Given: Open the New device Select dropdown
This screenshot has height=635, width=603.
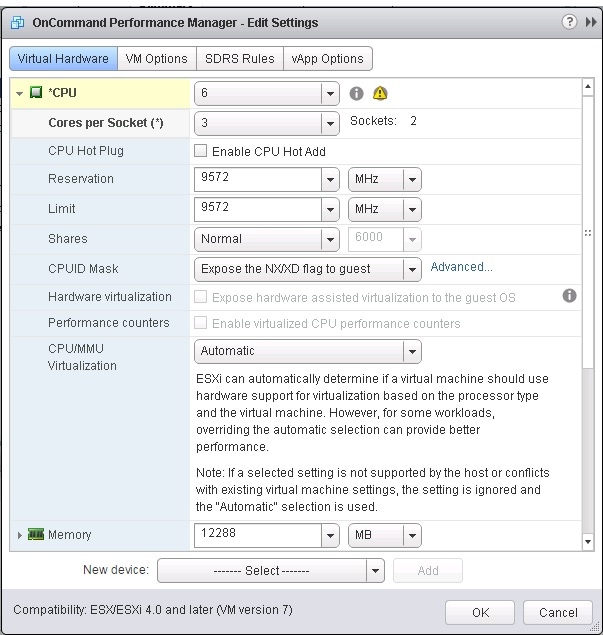Looking at the screenshot, I should [271, 571].
